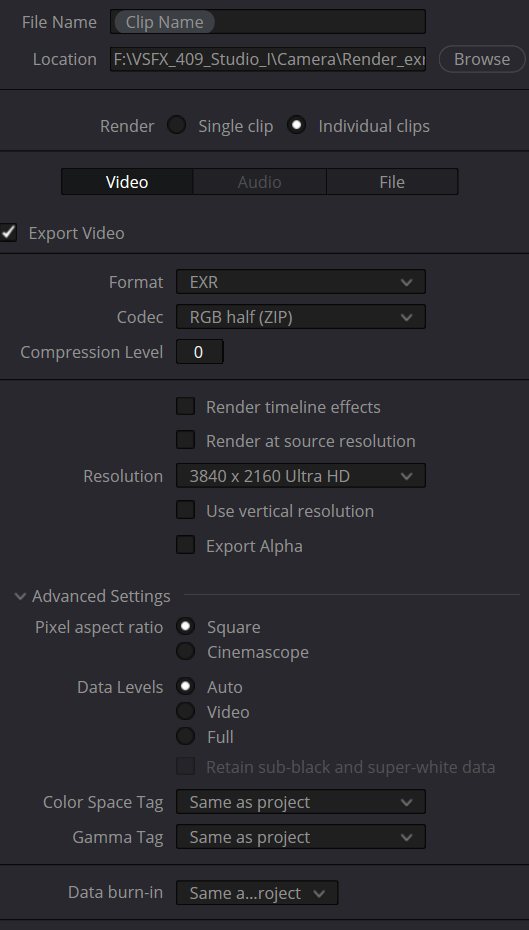Open the Data burn-in dropdown
The width and height of the screenshot is (529, 930).
(257, 893)
